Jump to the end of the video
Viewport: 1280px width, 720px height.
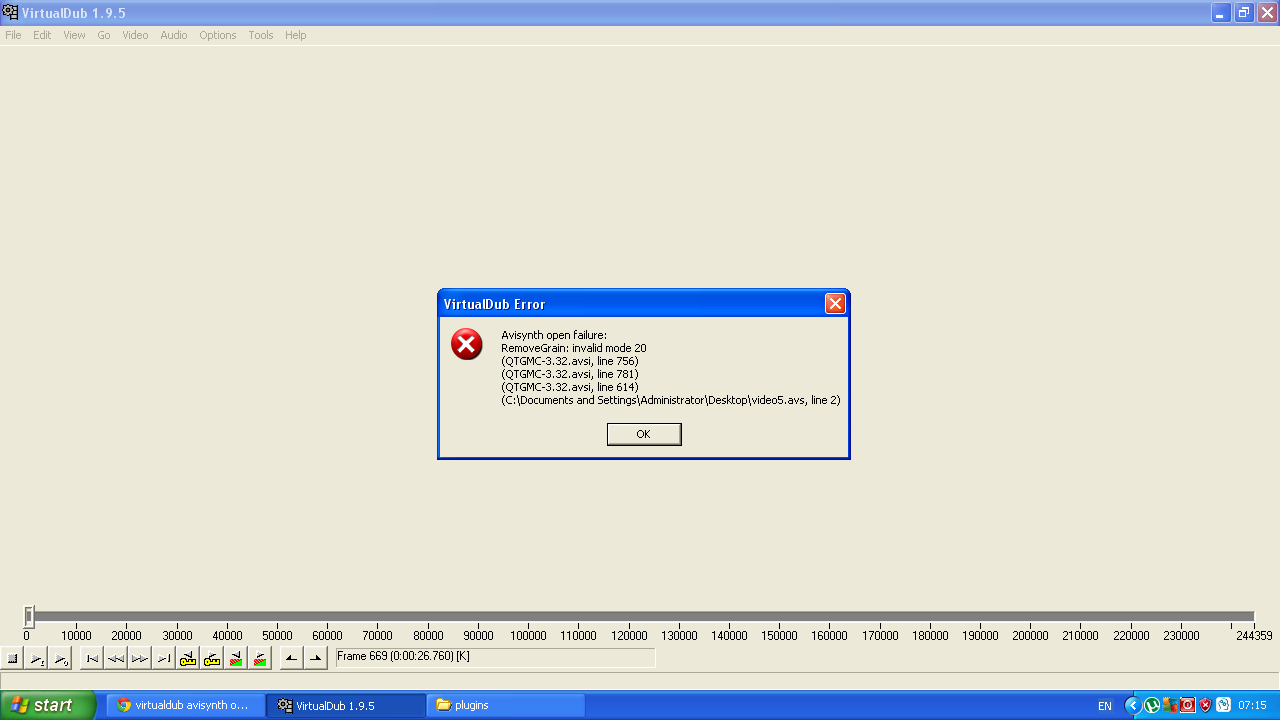coord(164,658)
